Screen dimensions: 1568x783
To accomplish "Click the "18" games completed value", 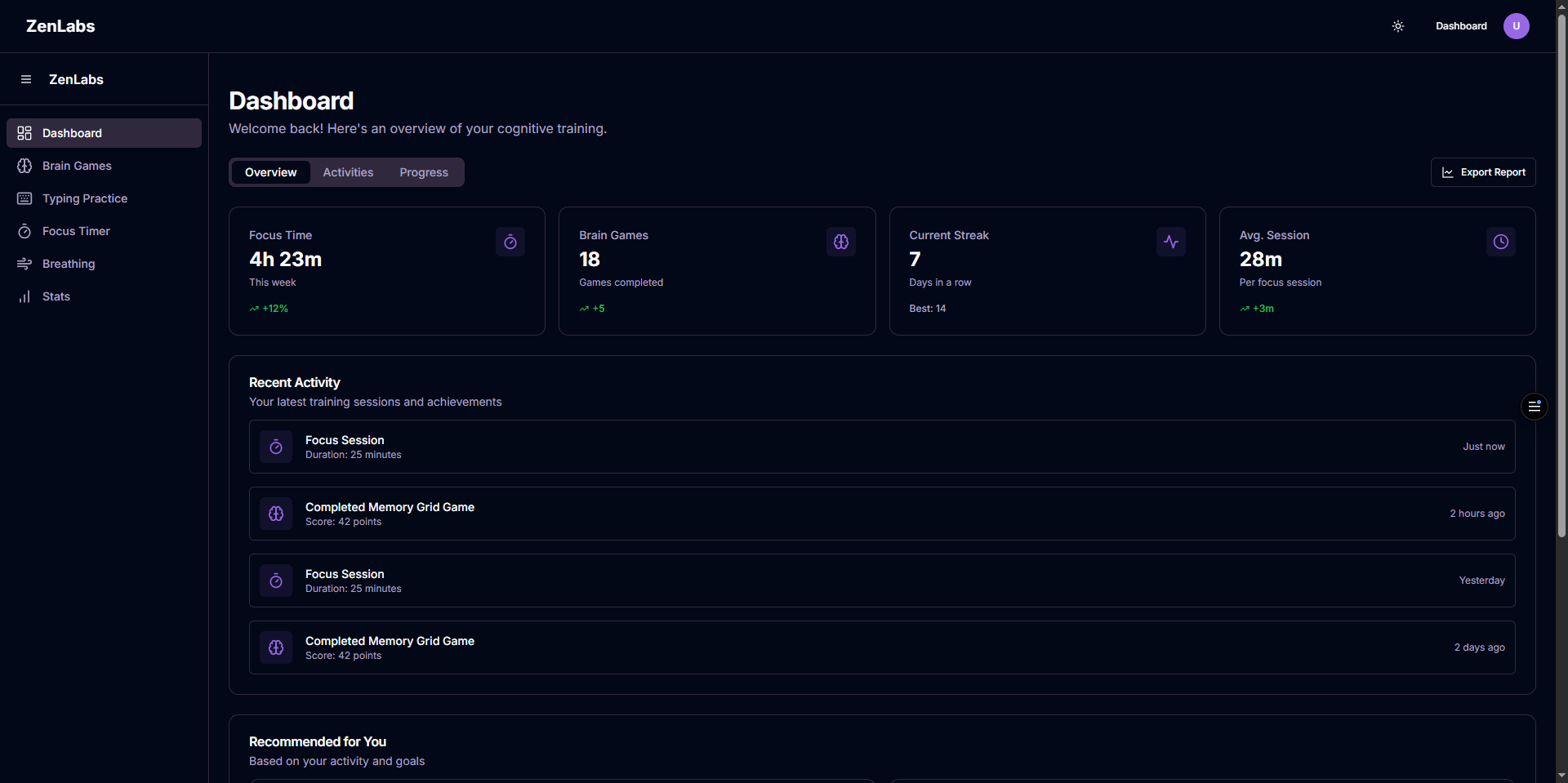I will pyautogui.click(x=590, y=260).
